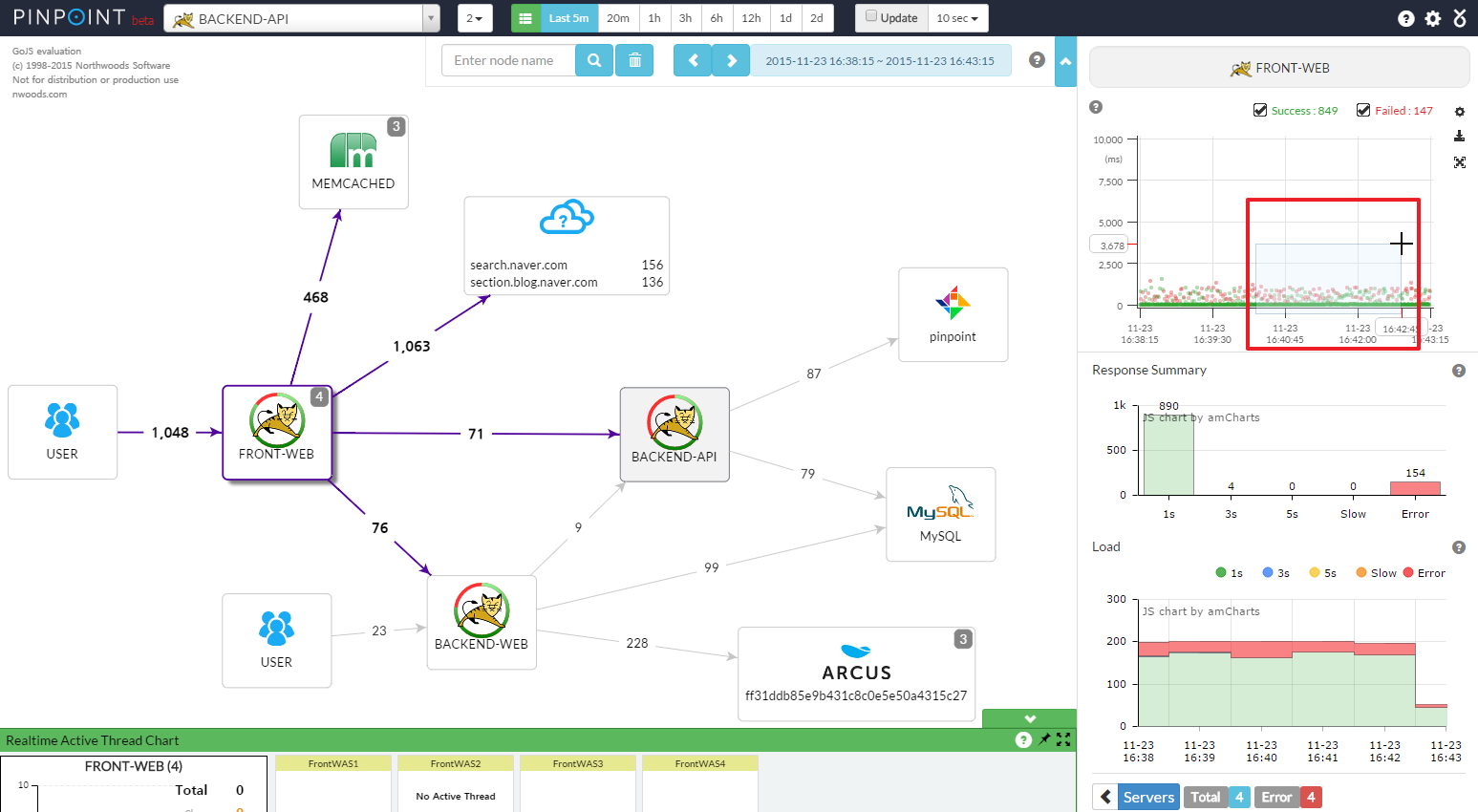Screen dimensions: 1478x812
Task: Open 10 sec refresh interval dropdown
Action: tap(957, 18)
